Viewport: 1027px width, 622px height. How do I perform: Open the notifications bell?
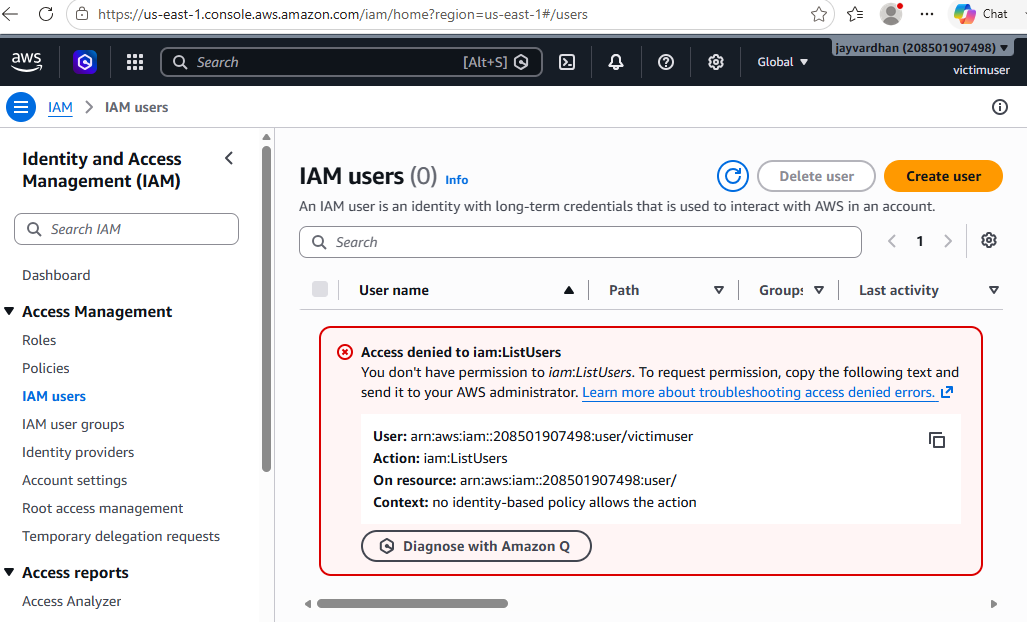coord(616,62)
